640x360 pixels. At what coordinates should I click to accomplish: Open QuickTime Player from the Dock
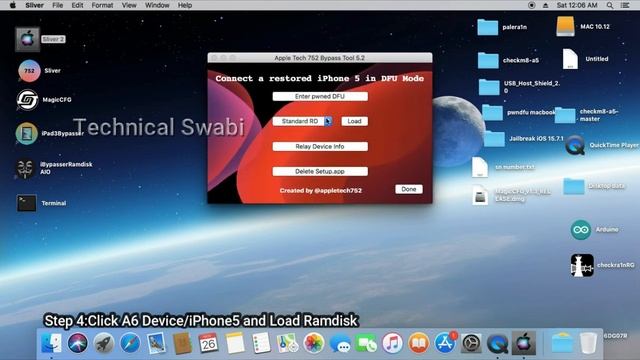pos(498,343)
